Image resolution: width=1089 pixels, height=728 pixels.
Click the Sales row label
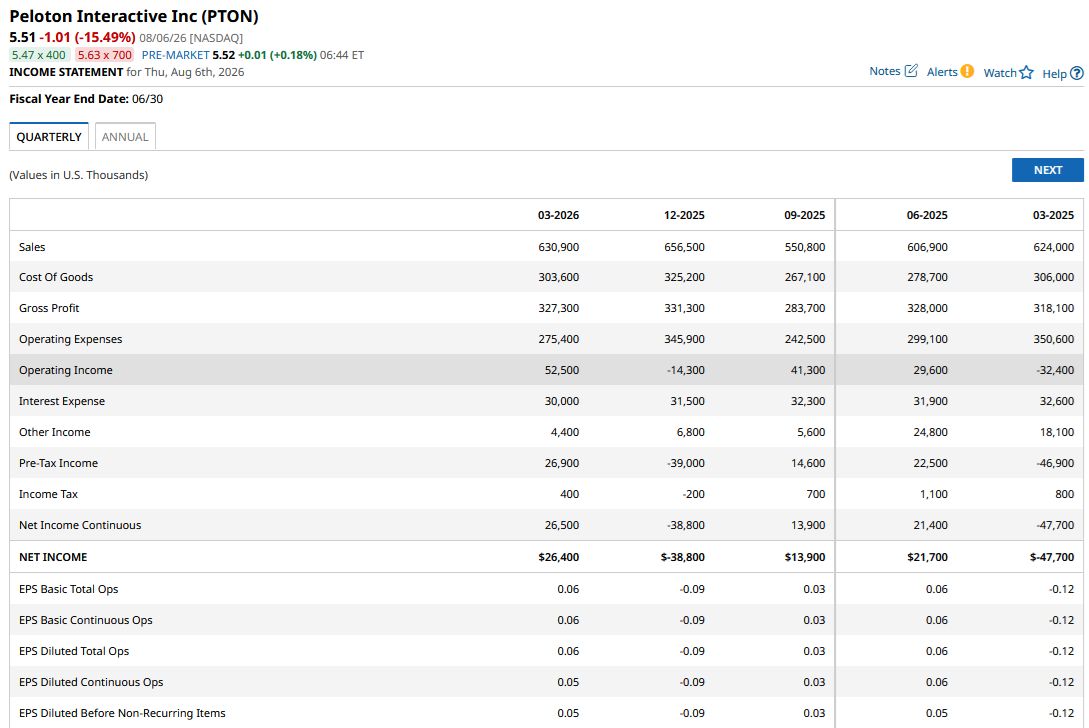point(32,247)
